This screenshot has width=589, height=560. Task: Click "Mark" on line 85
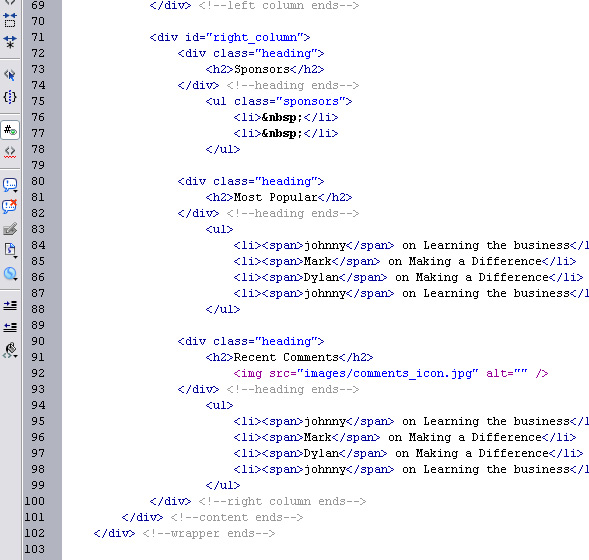(x=317, y=261)
